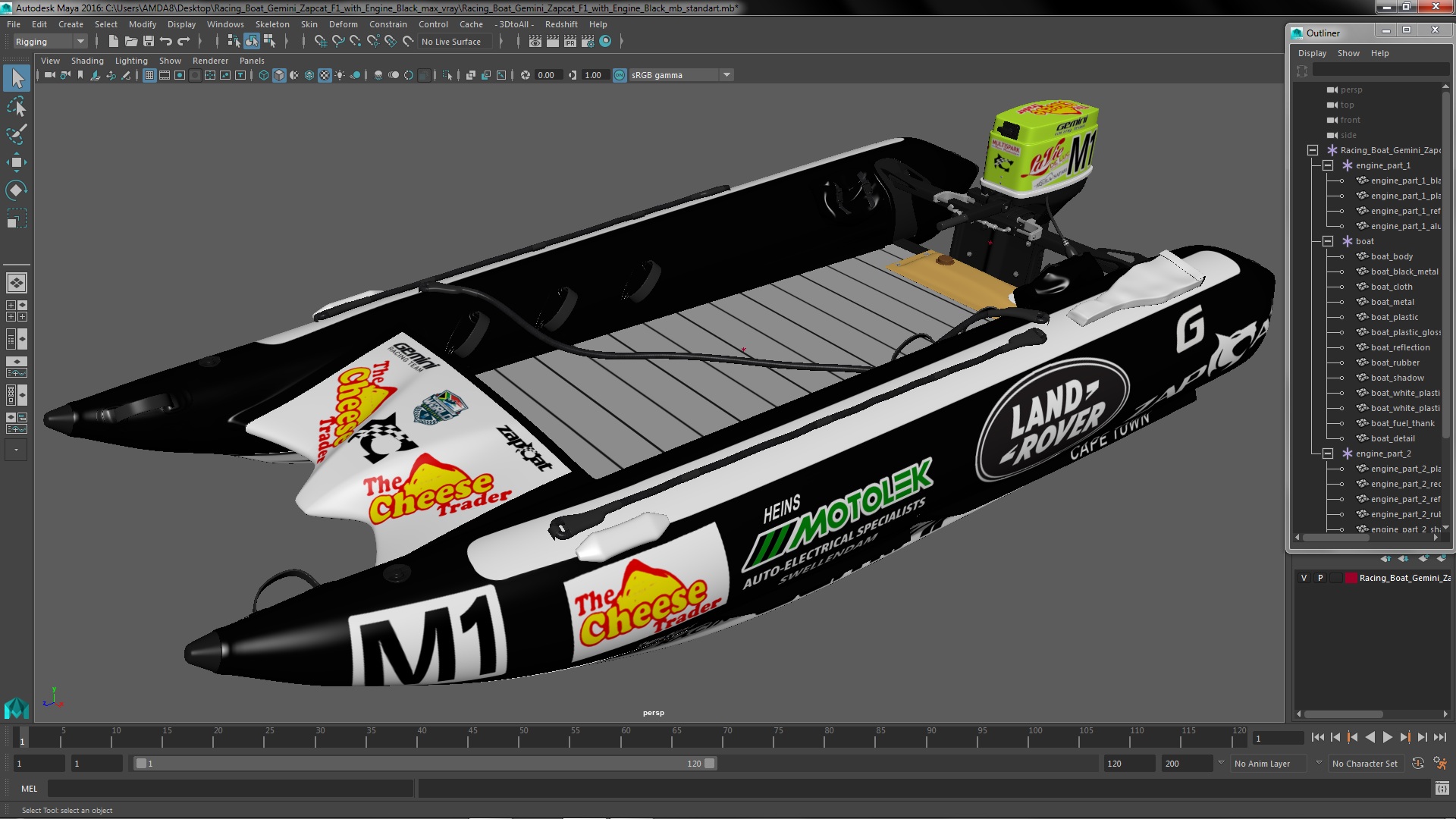Switch viewport to wireframe cube icon

(x=264, y=75)
